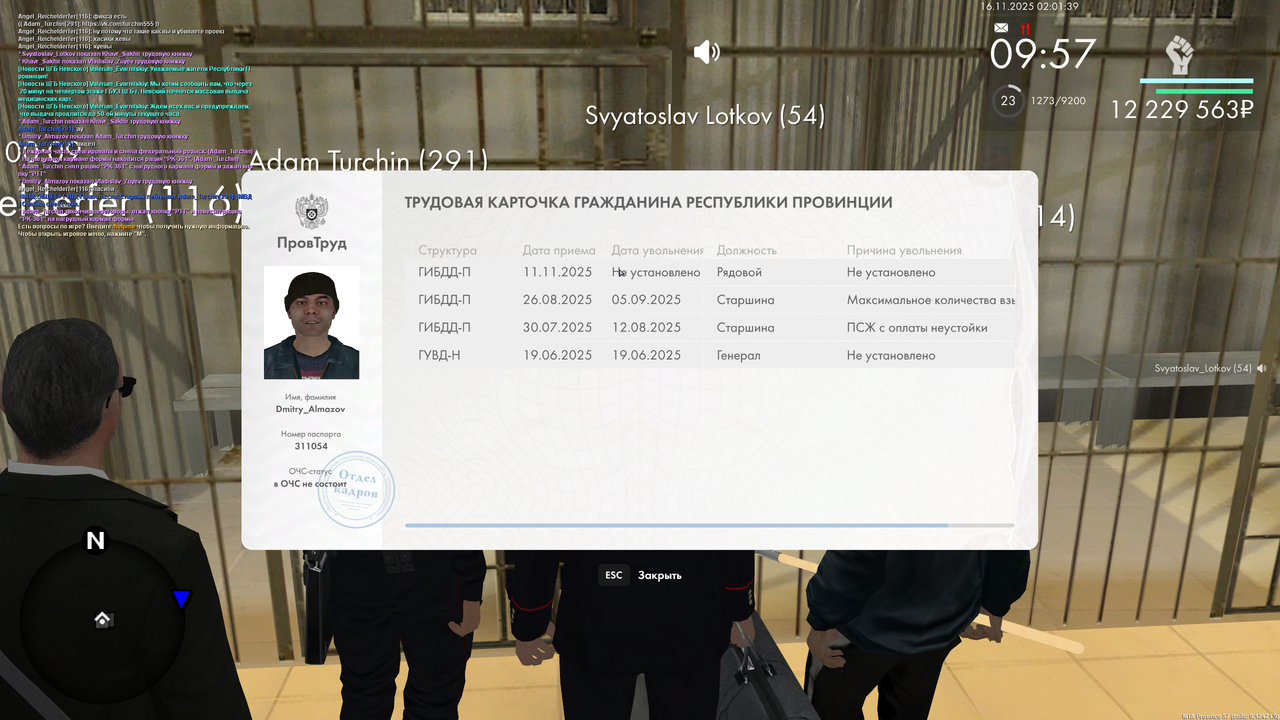Click the light-blue status bar under the fist
The height and width of the screenshot is (720, 1280).
(x=1196, y=81)
